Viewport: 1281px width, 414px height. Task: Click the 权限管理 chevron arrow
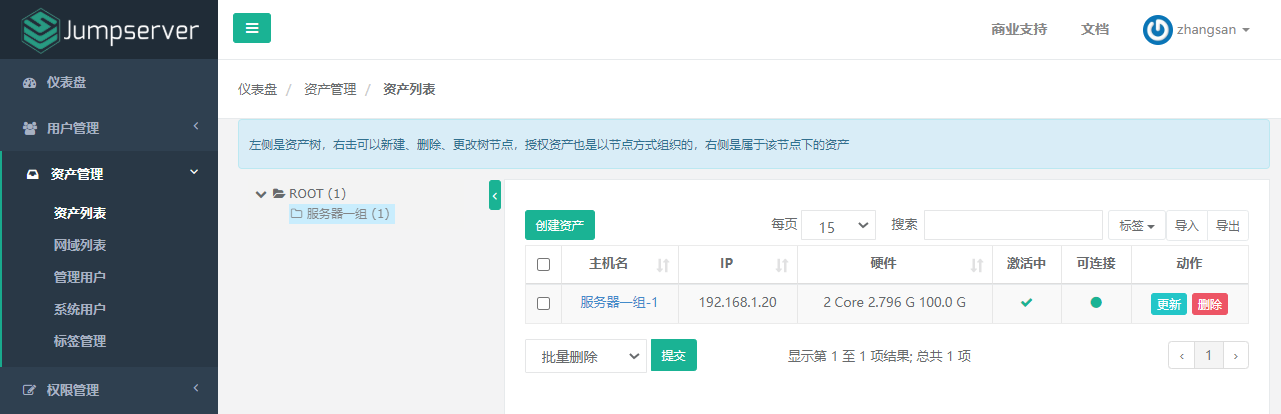point(196,388)
